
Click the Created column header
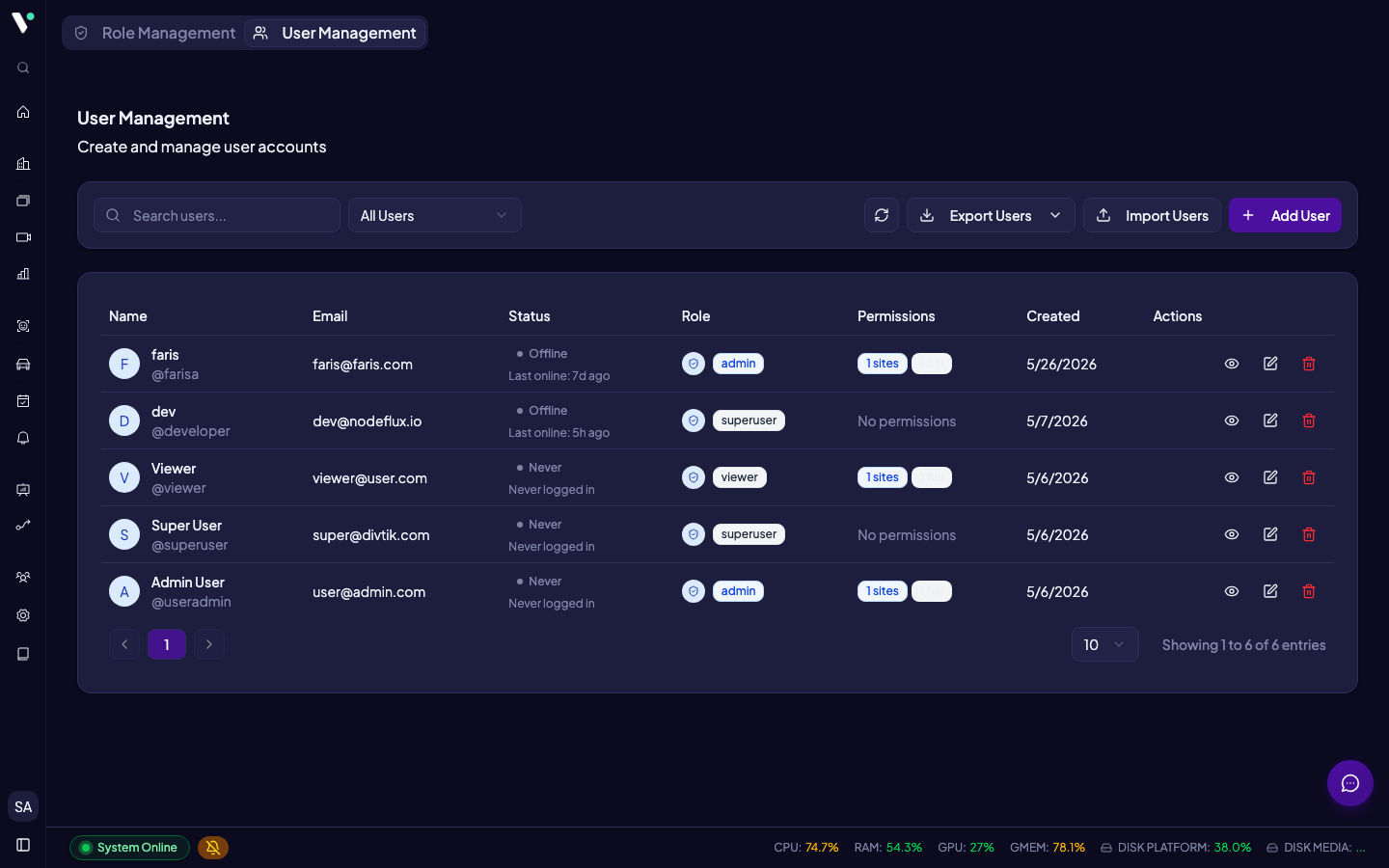click(x=1053, y=316)
